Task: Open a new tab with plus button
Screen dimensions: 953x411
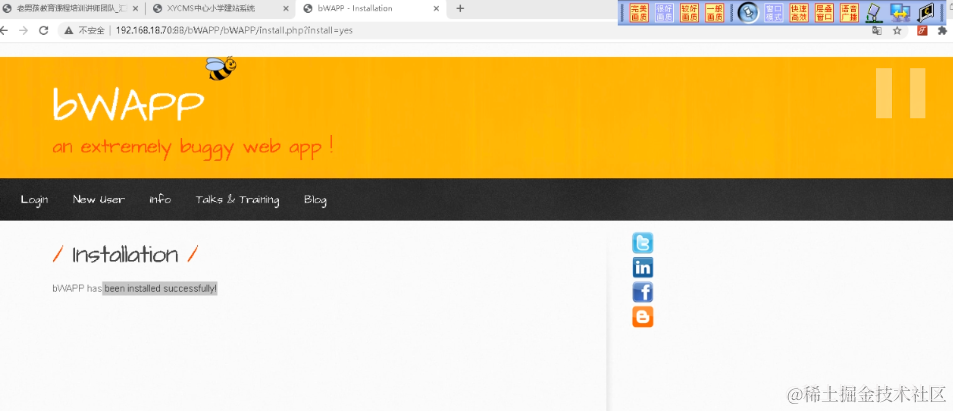Action: [460, 9]
